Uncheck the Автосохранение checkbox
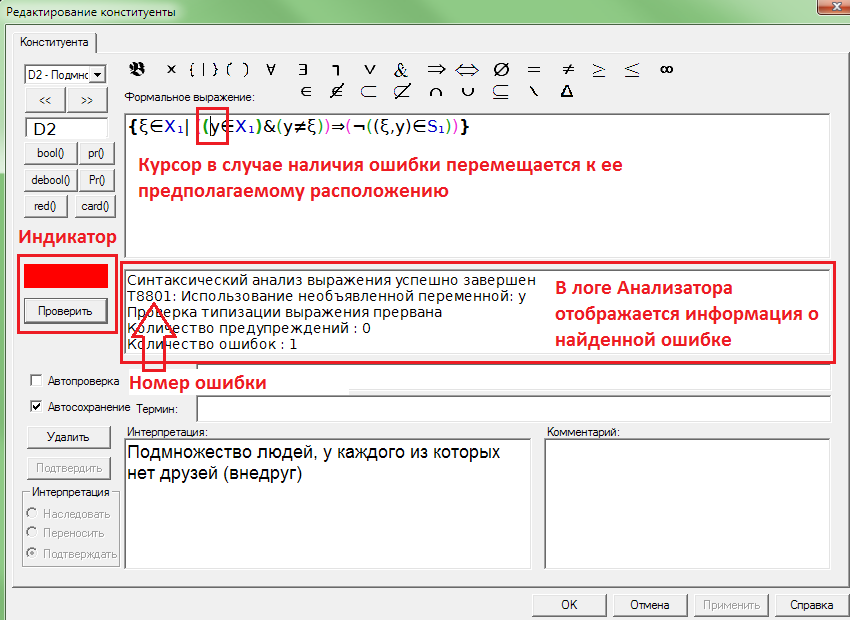Viewport: 850px width, 620px height. [37, 407]
